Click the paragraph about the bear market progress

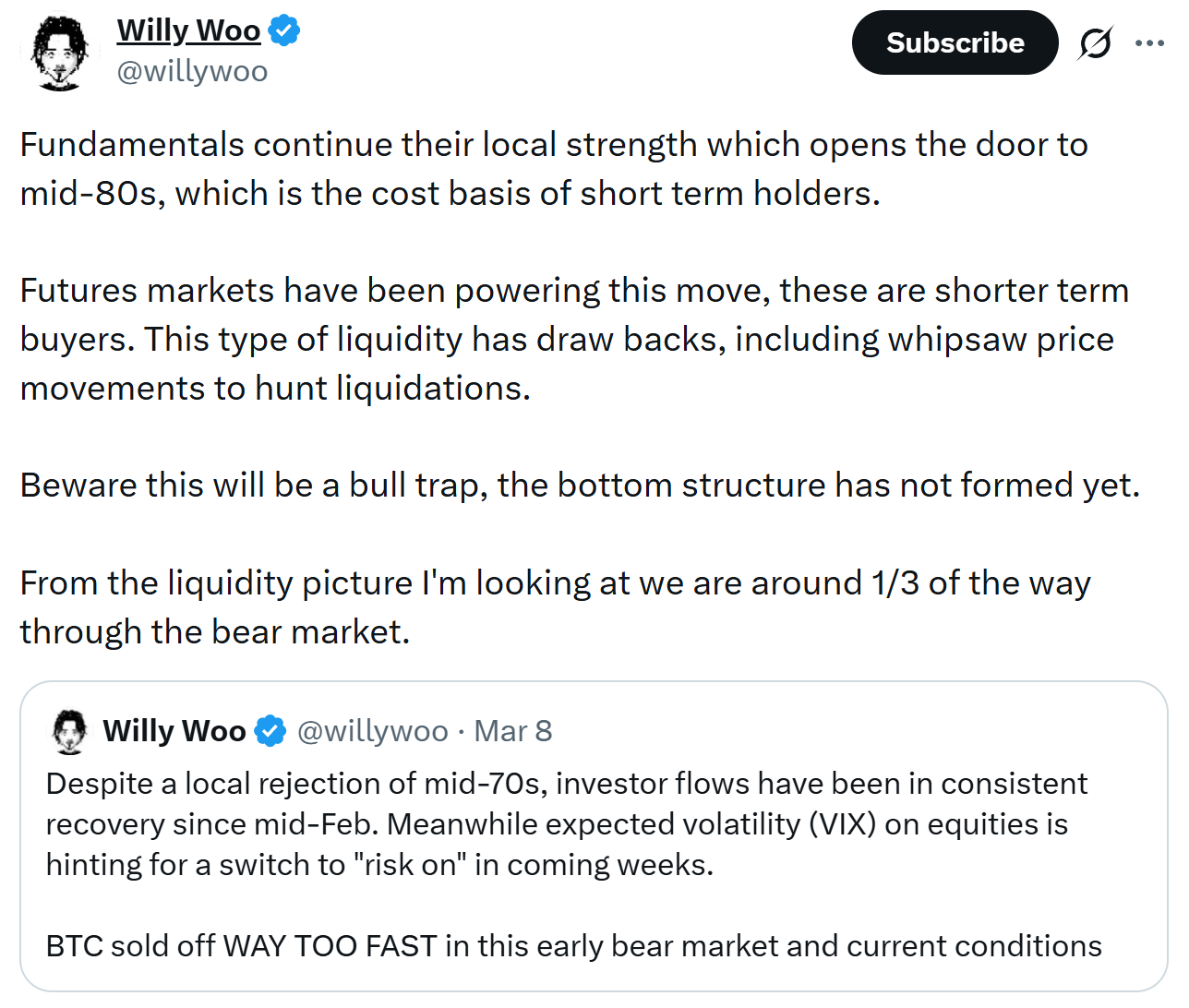[554, 606]
